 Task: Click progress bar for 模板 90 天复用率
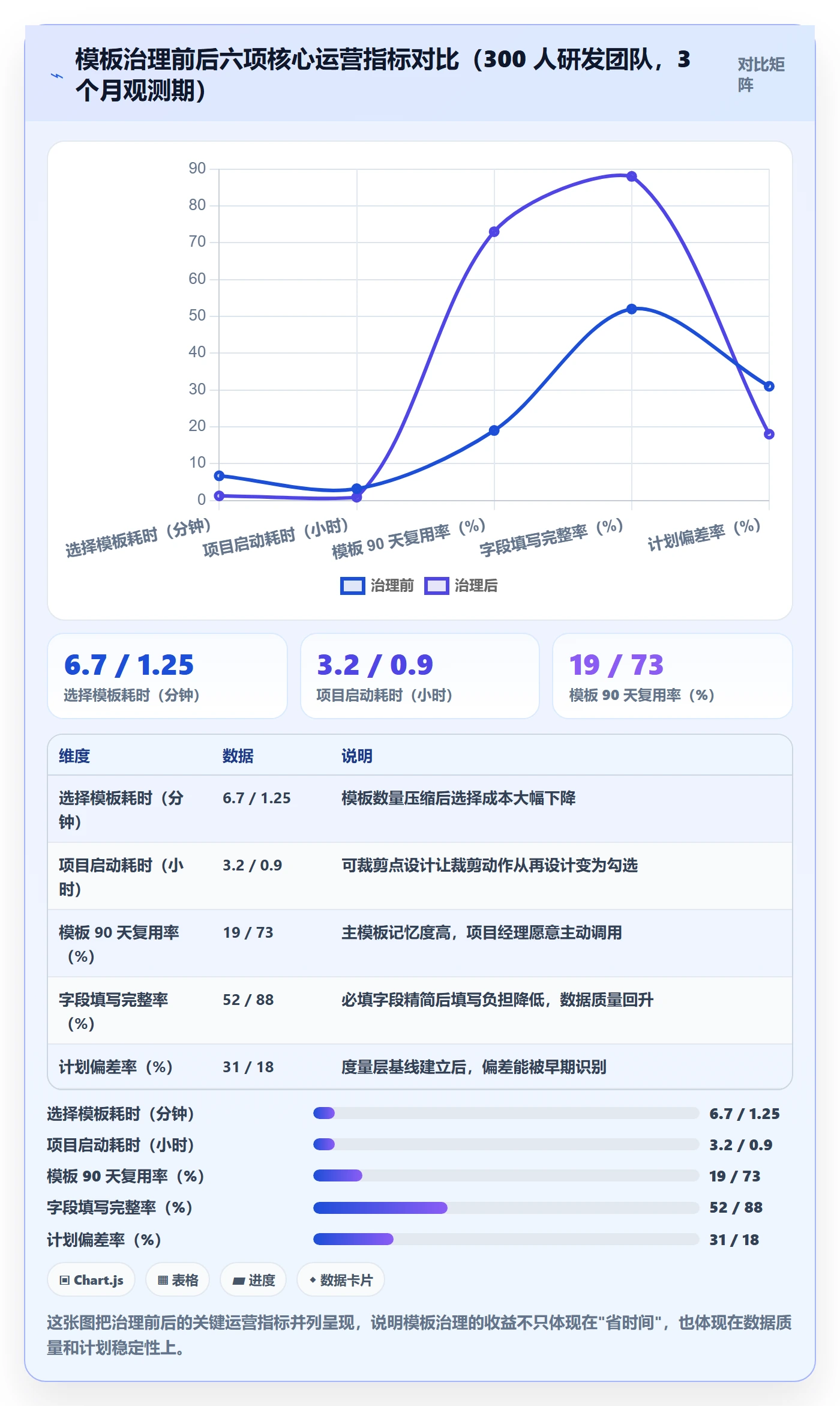(506, 1175)
